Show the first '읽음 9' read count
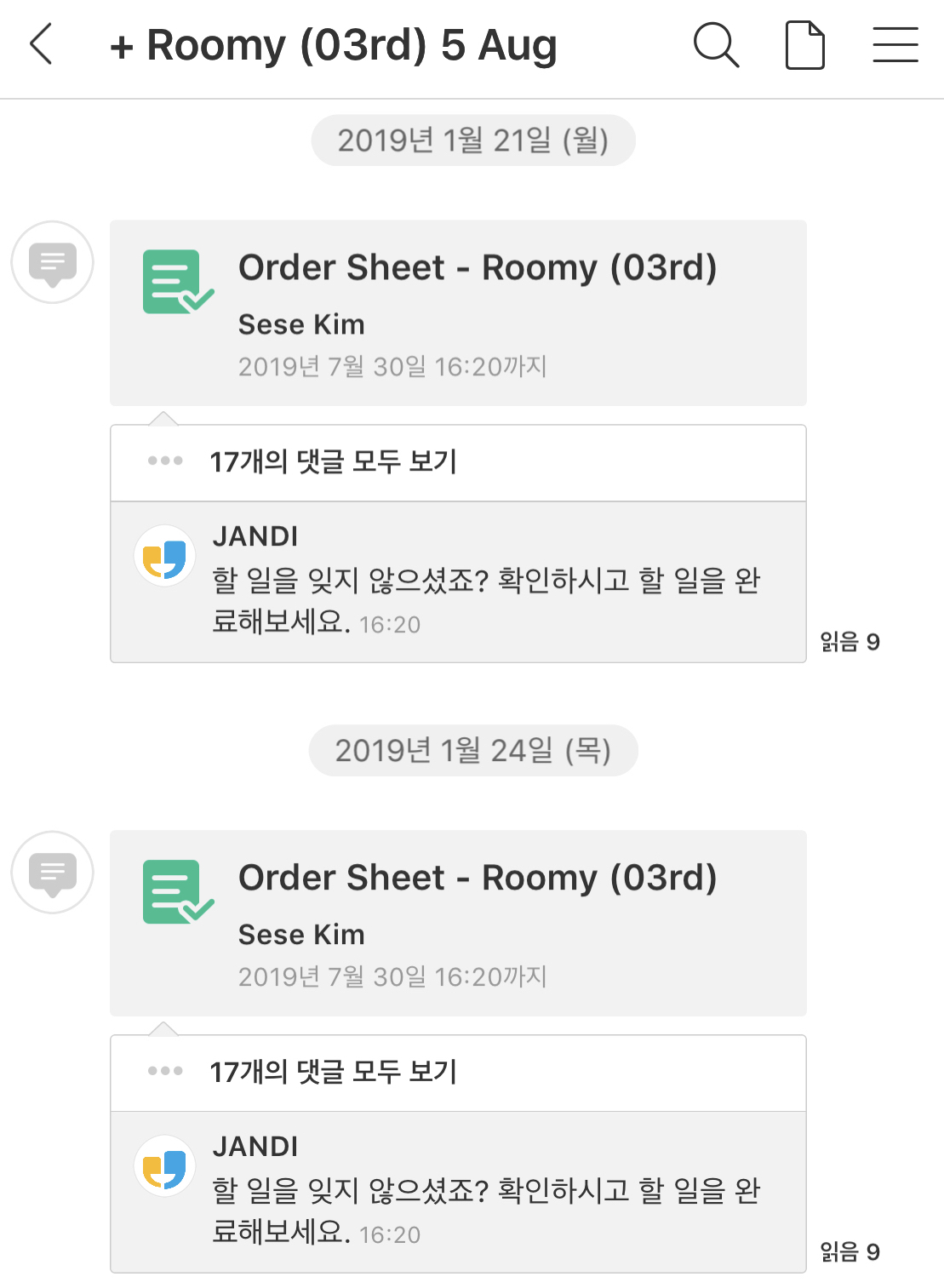This screenshot has width=944, height=1288. [x=850, y=642]
